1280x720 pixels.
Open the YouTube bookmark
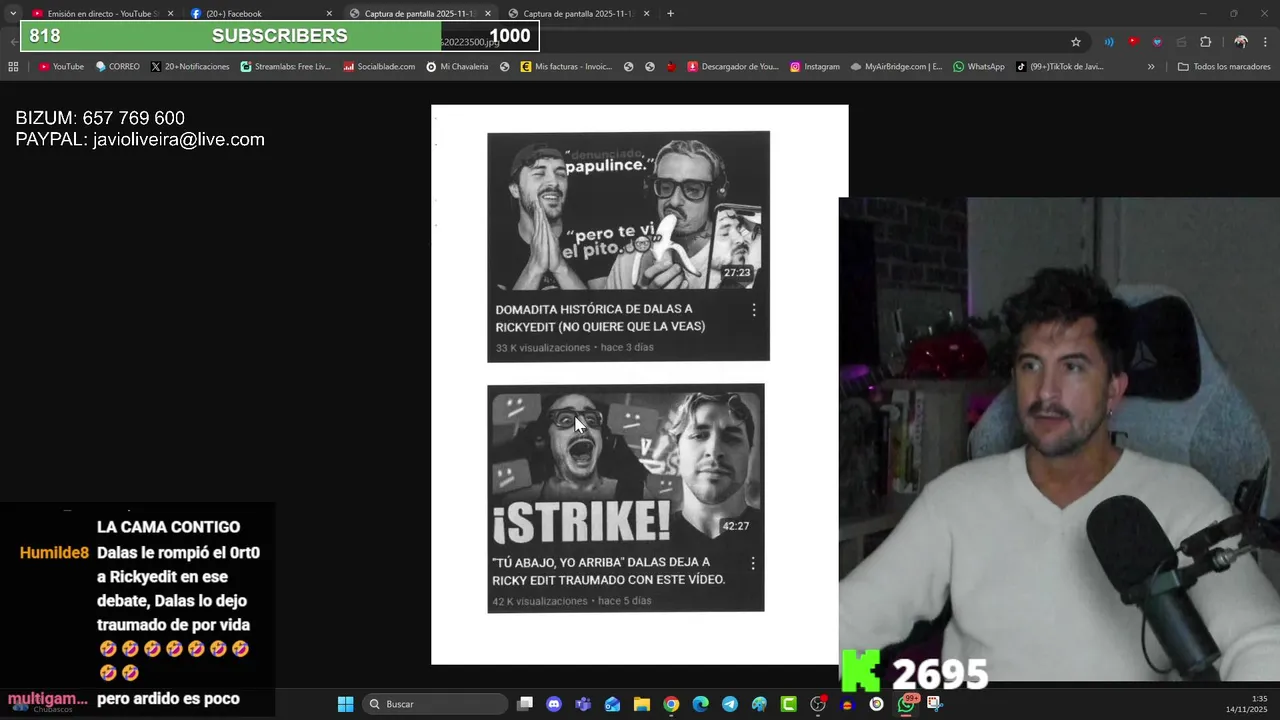(x=61, y=67)
